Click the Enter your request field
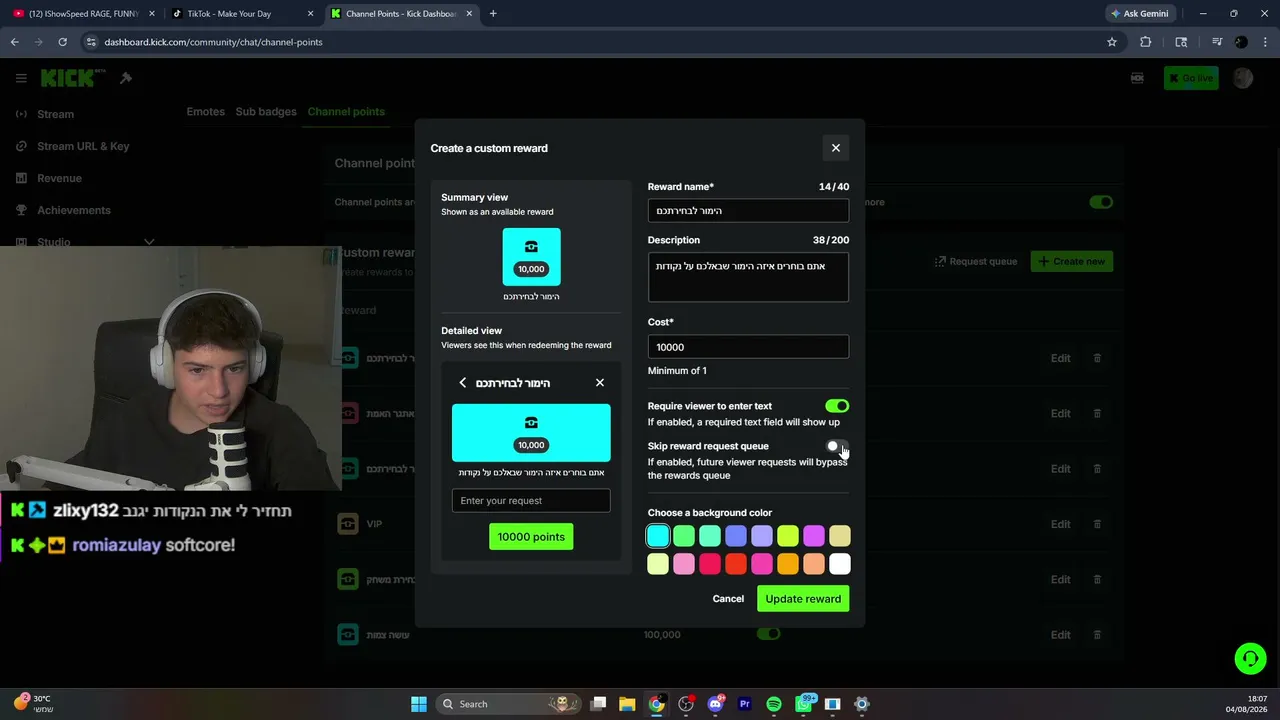Screen dimensions: 1280x720 point(531,501)
